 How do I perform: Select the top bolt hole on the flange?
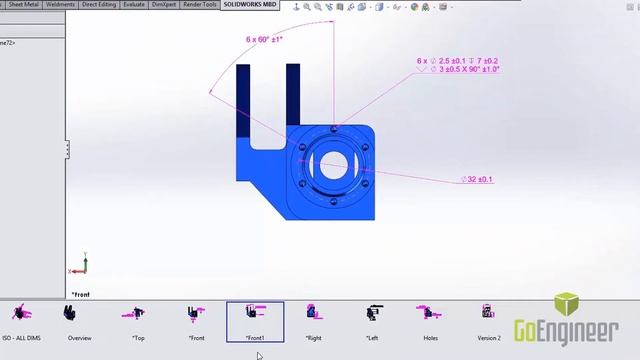coord(334,129)
